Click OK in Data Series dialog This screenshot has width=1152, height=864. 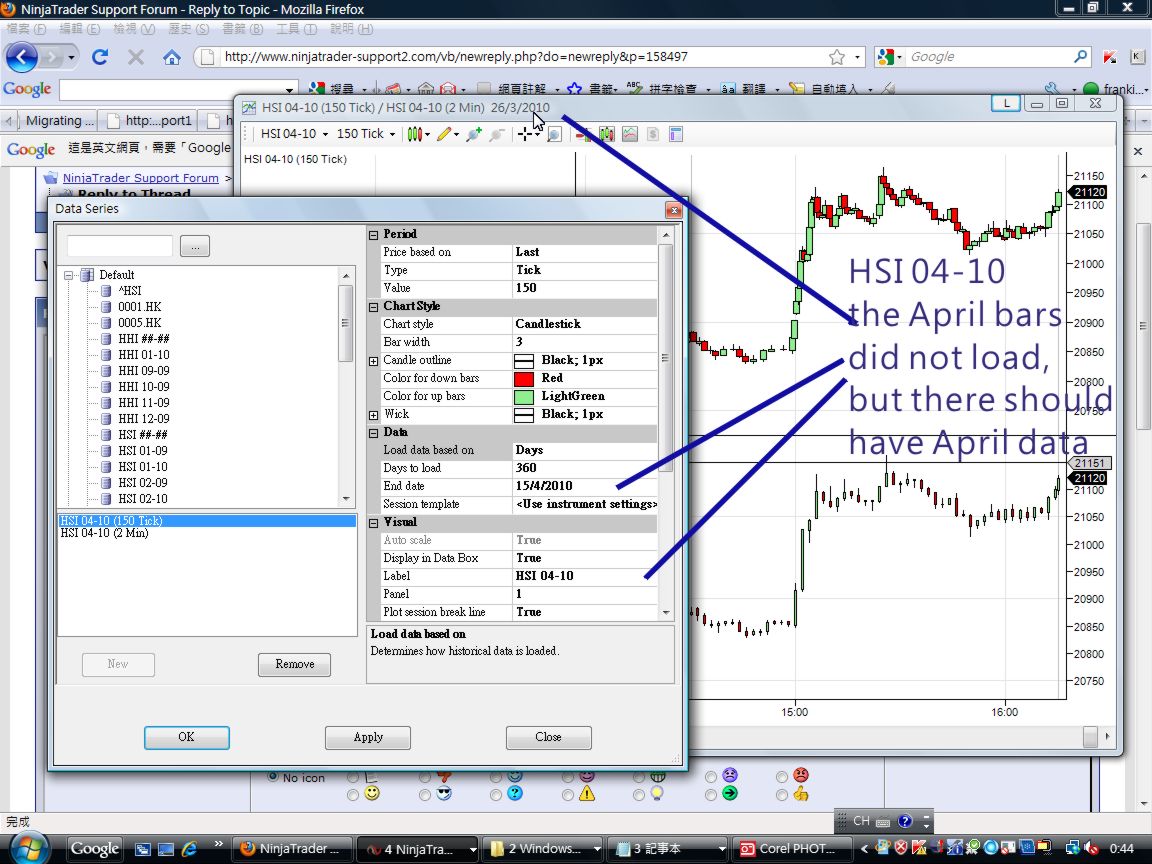(187, 737)
